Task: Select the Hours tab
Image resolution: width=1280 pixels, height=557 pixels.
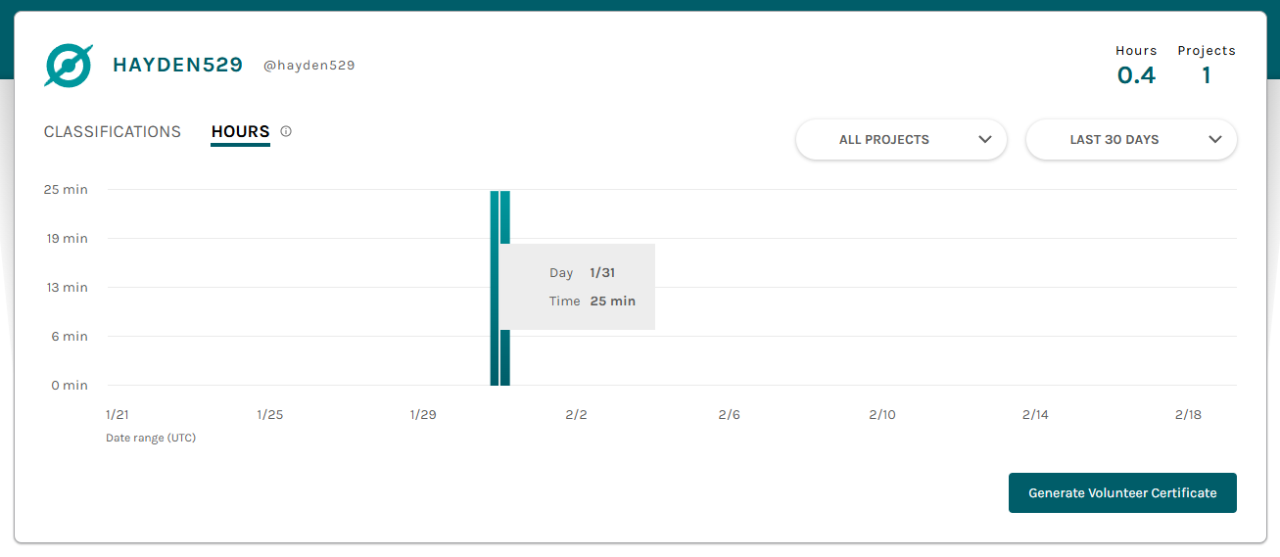Action: (240, 132)
